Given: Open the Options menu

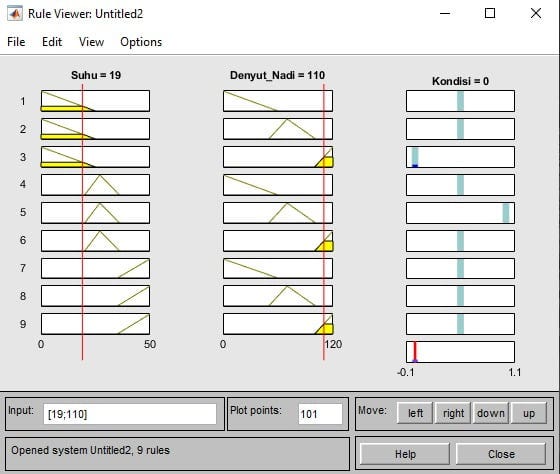Looking at the screenshot, I should coord(141,42).
